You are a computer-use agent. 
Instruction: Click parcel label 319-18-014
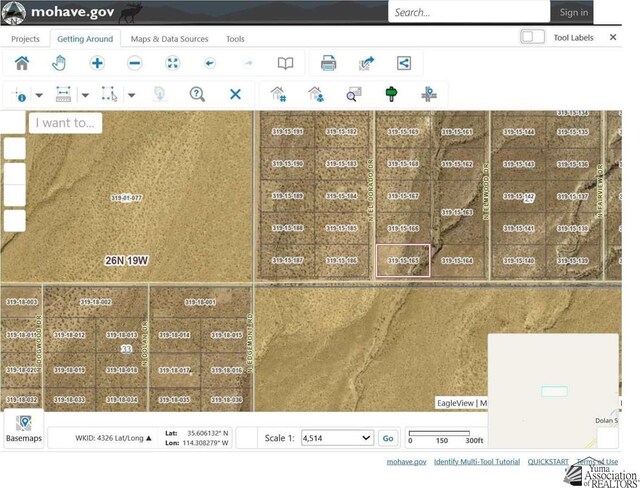coord(174,335)
